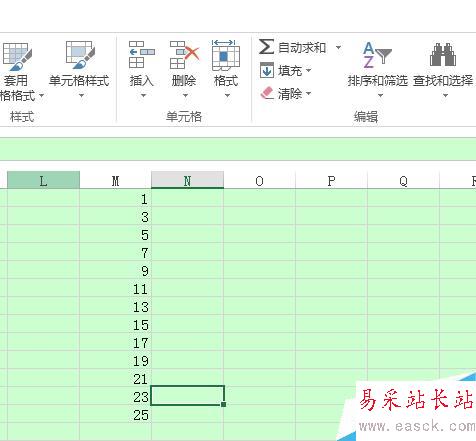Expand the 单元格样式 dropdown arrow
476x441 pixels.
(81, 96)
